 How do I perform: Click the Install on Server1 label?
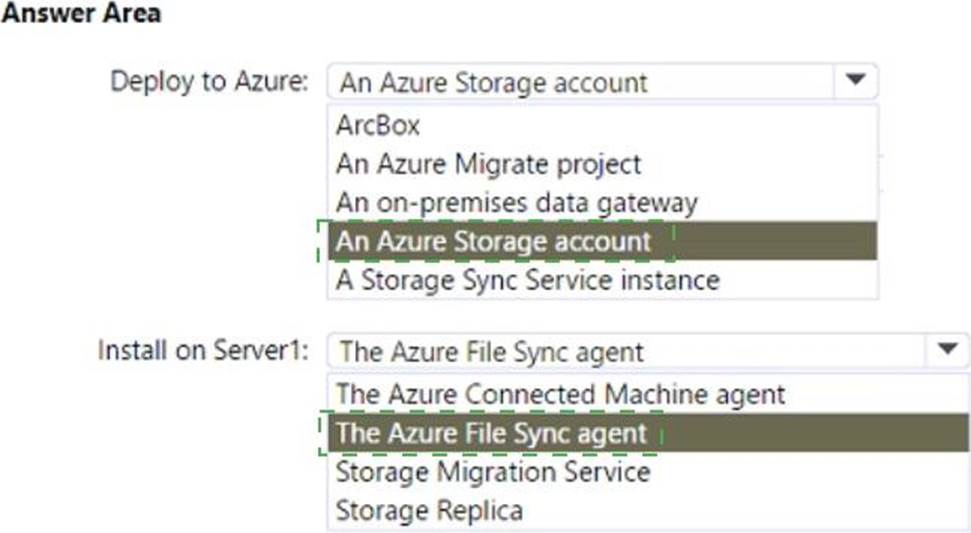[x=203, y=351]
